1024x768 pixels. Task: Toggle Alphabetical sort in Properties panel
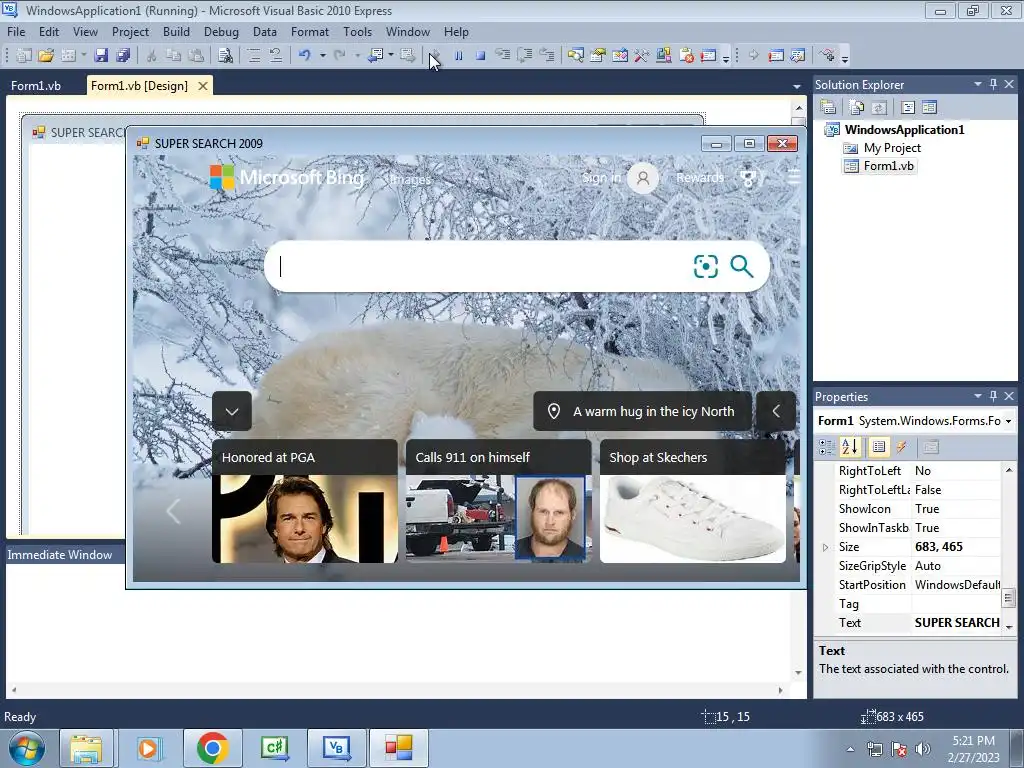pyautogui.click(x=850, y=447)
